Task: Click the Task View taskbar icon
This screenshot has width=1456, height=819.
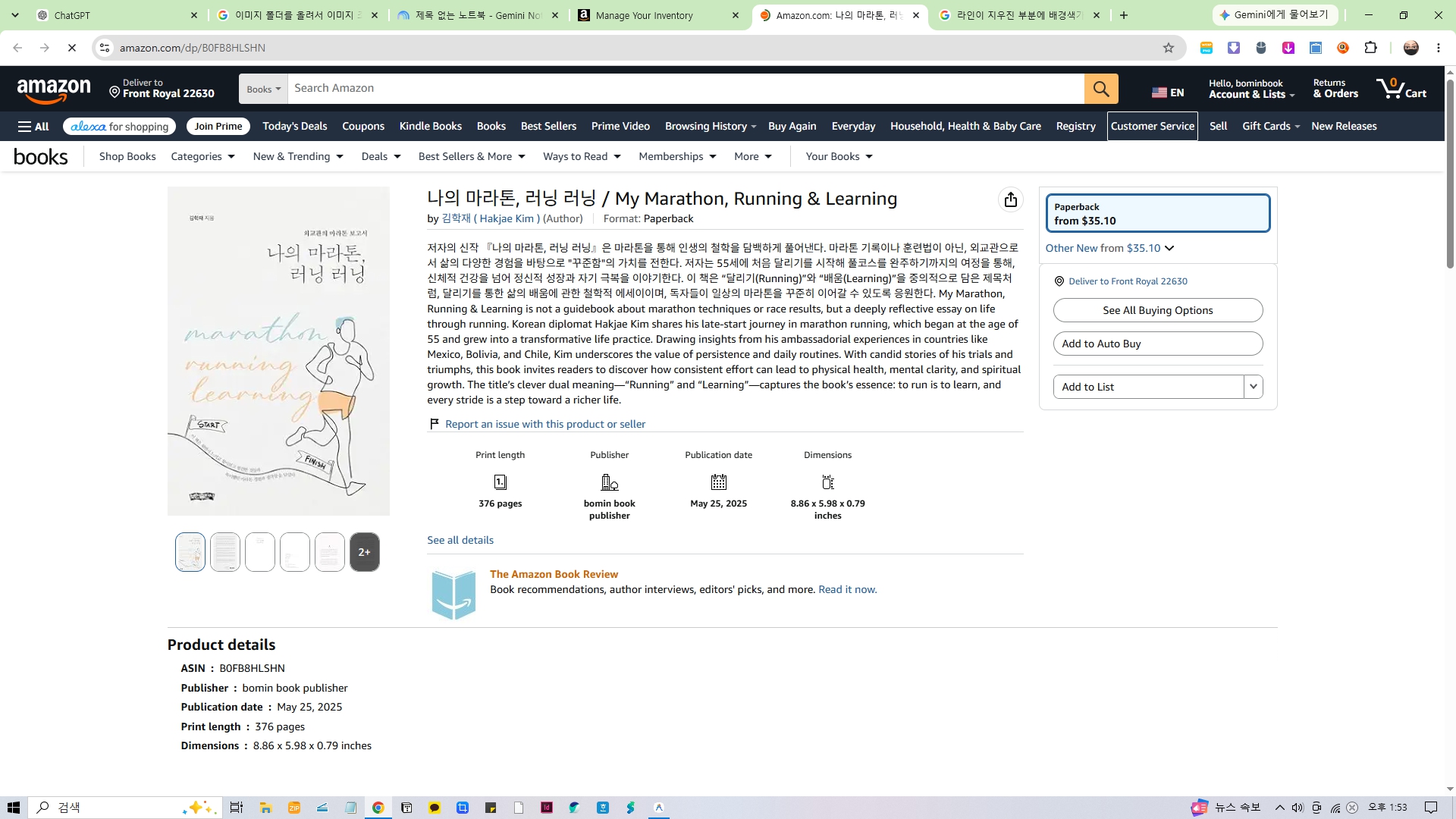Action: [x=237, y=808]
